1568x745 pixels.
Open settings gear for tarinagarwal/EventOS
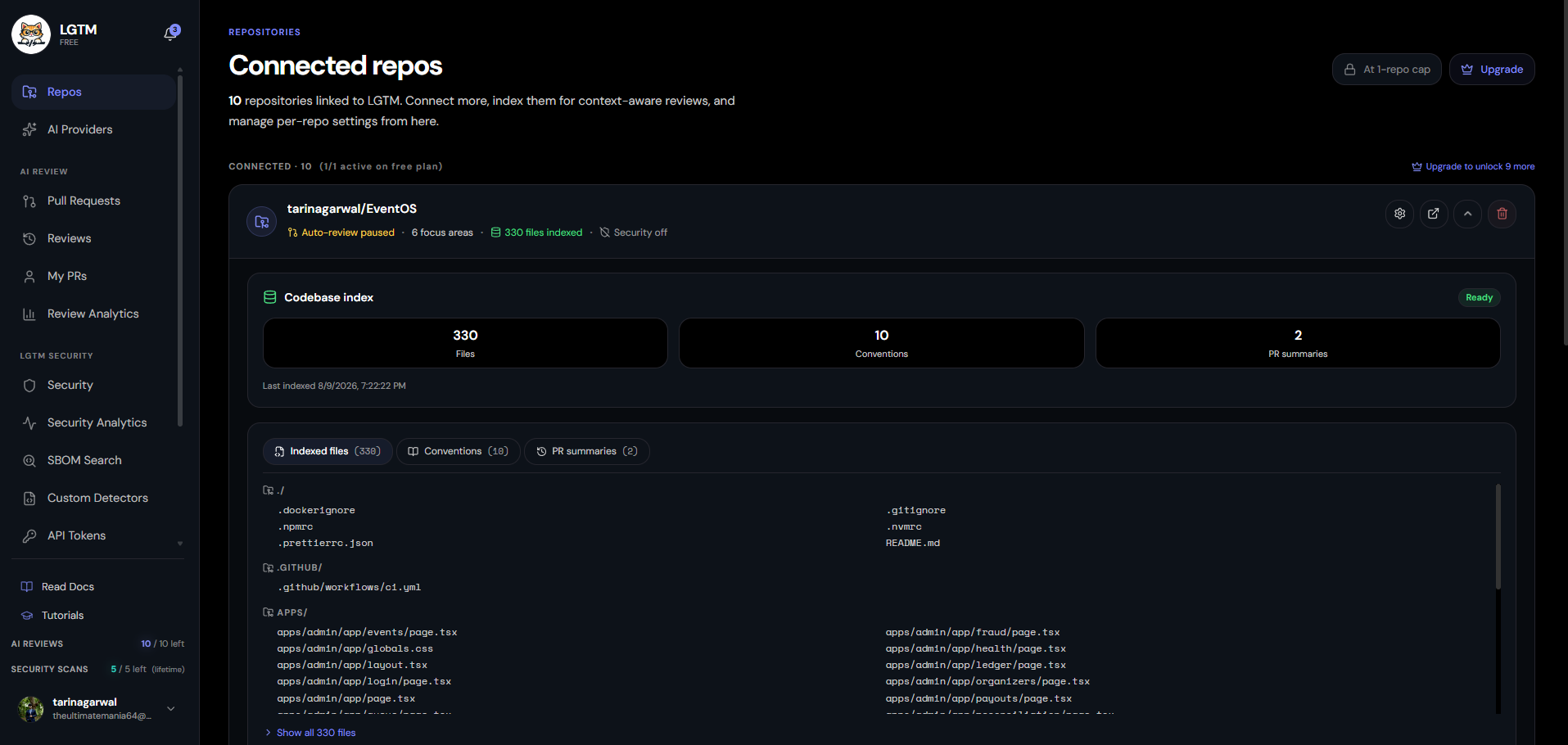click(x=1400, y=214)
